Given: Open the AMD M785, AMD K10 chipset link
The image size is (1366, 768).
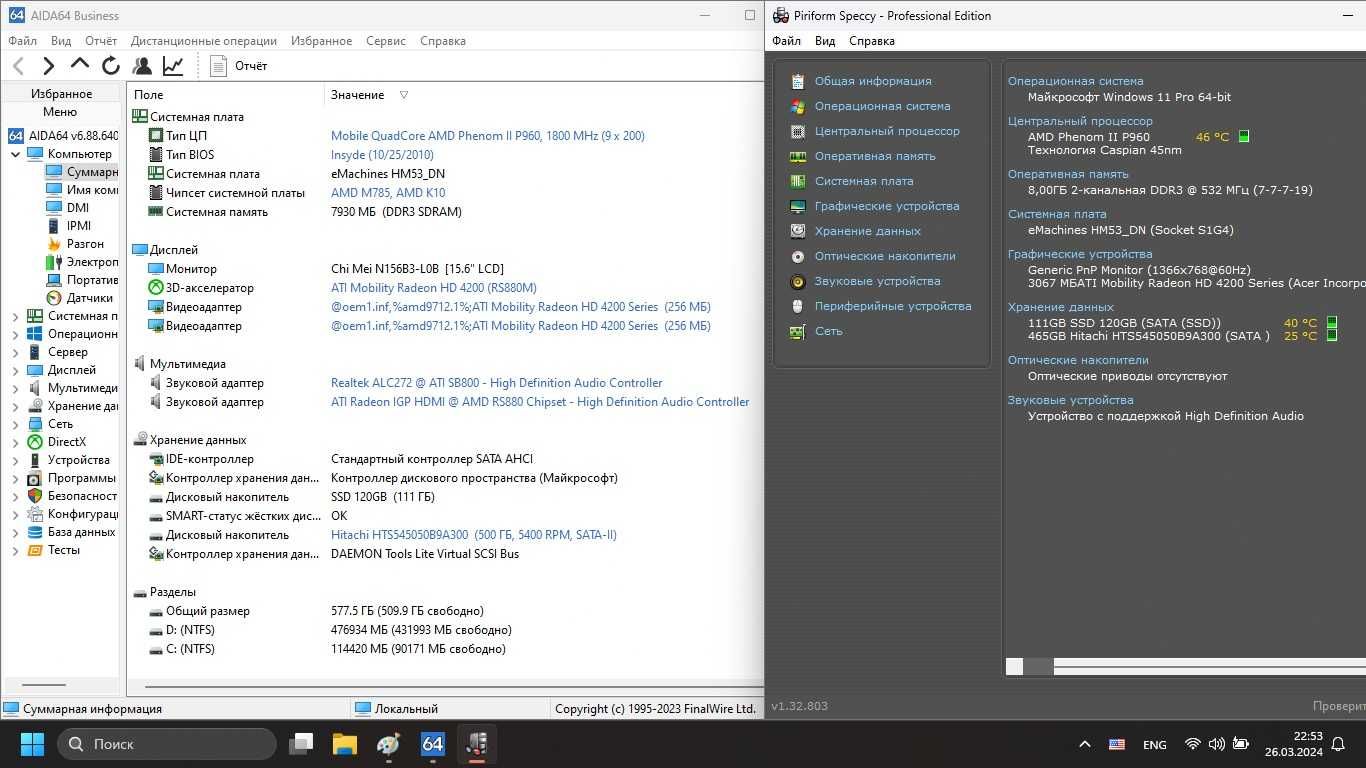Looking at the screenshot, I should (x=388, y=193).
